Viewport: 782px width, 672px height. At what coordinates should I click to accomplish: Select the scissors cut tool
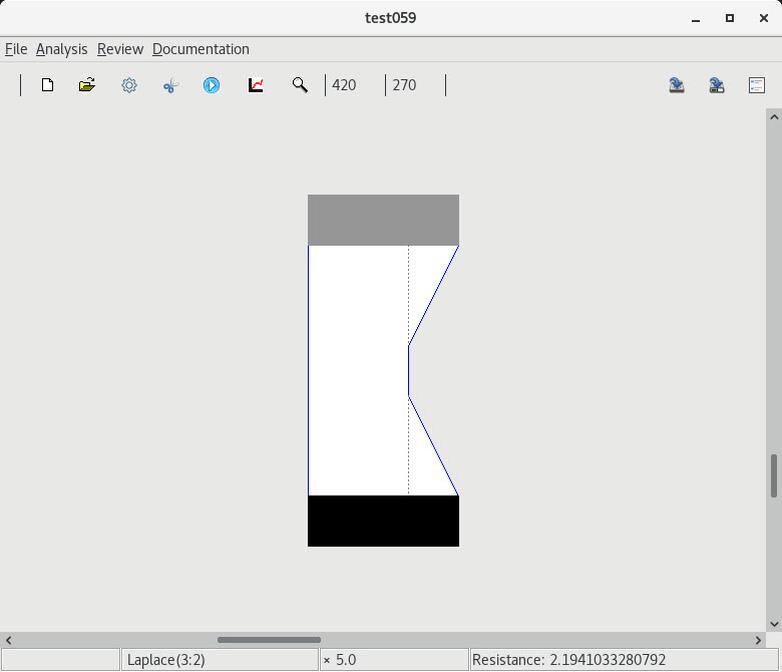(170, 85)
